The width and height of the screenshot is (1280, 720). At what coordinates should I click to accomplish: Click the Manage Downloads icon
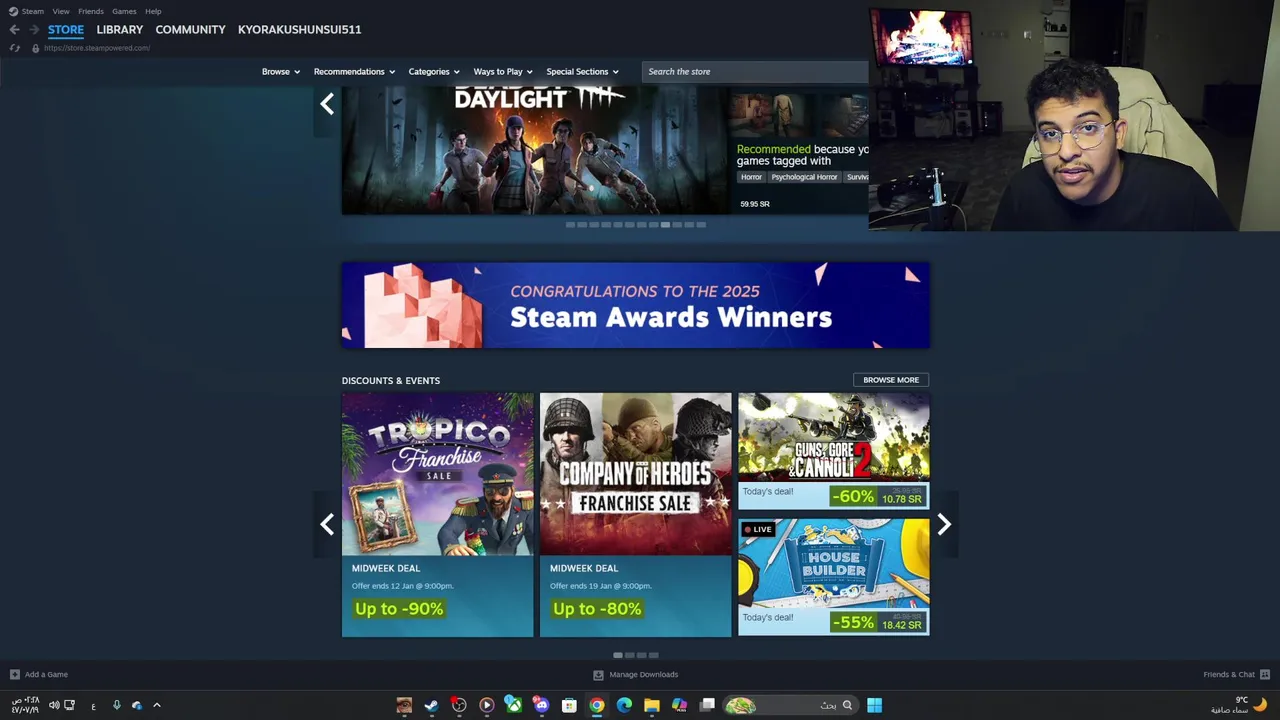(598, 674)
